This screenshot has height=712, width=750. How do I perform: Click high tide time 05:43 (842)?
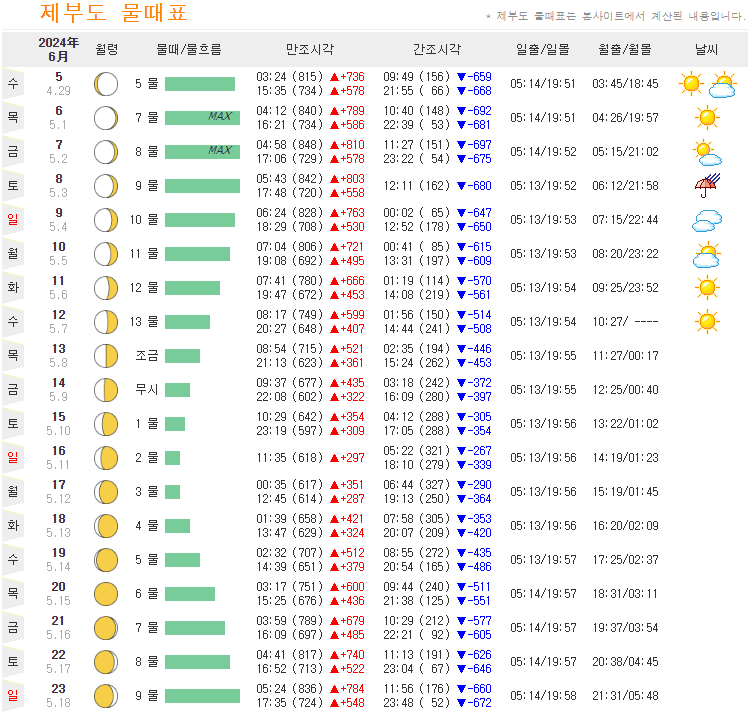point(289,179)
